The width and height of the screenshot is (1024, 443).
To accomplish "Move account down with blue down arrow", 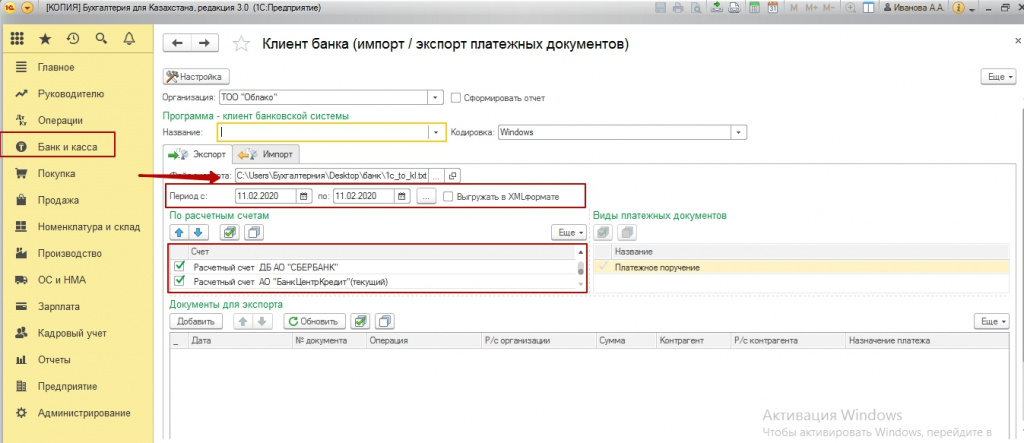I will coord(198,232).
